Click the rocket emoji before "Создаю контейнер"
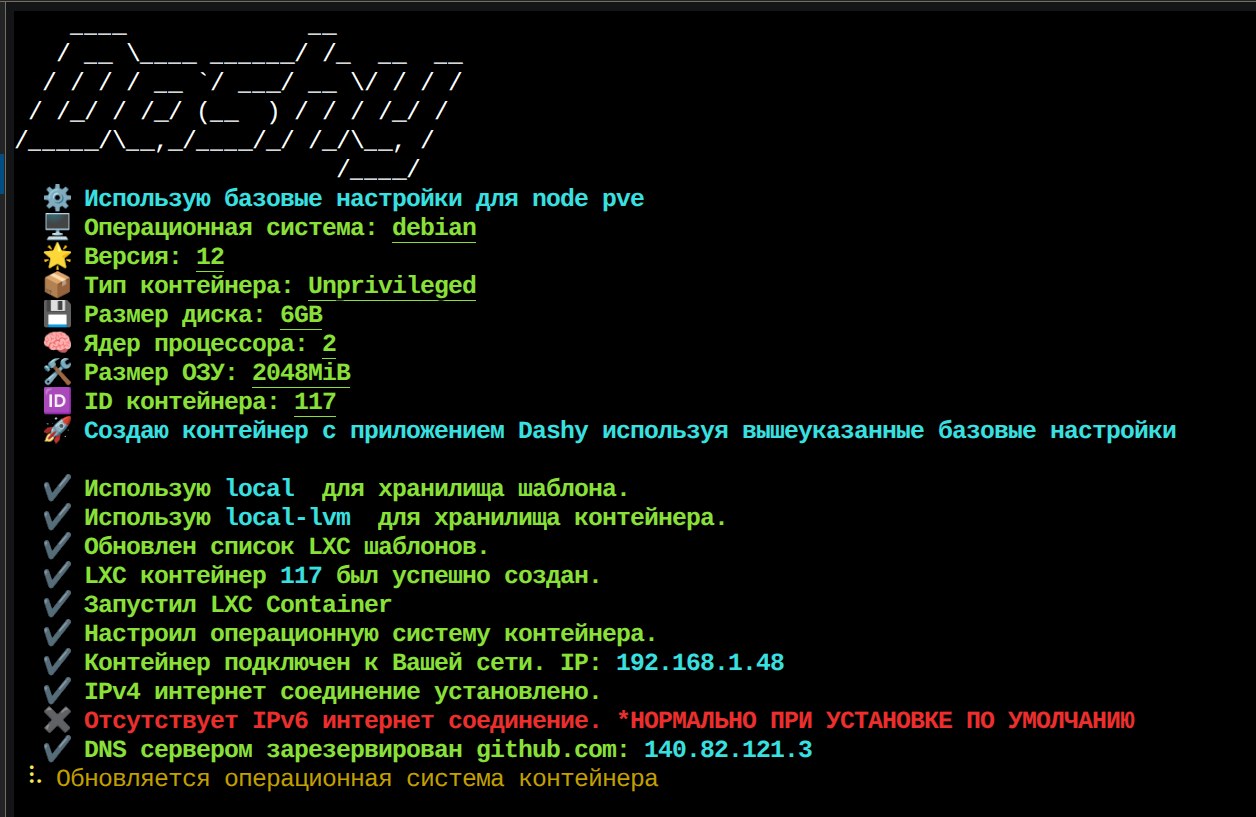Viewport: 1256px width, 817px height. pyautogui.click(x=57, y=430)
